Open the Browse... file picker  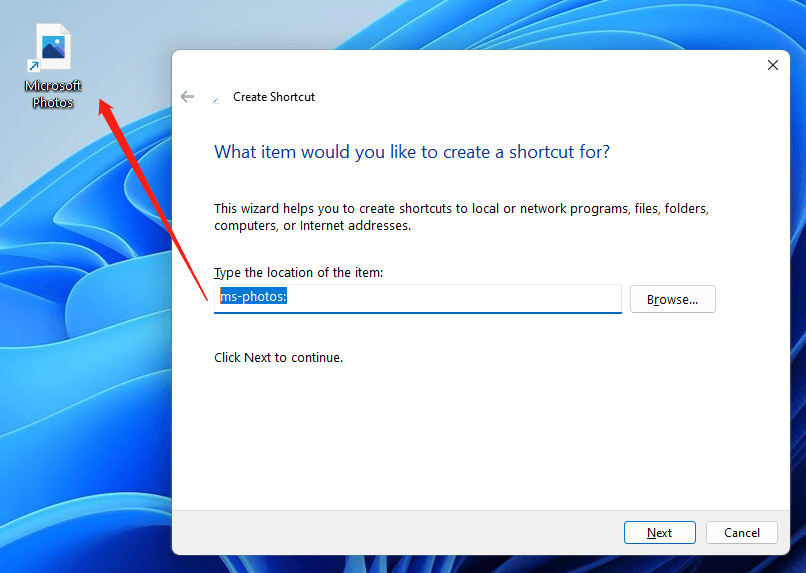tap(672, 299)
